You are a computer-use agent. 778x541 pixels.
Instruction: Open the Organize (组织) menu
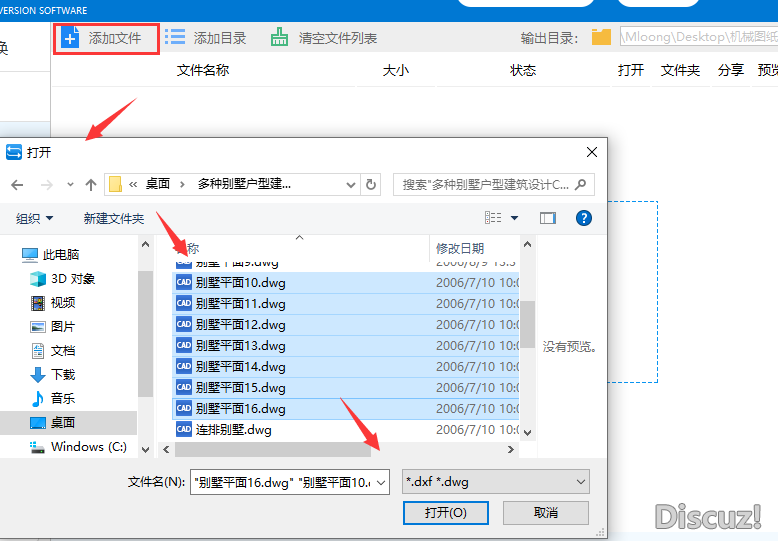point(35,218)
